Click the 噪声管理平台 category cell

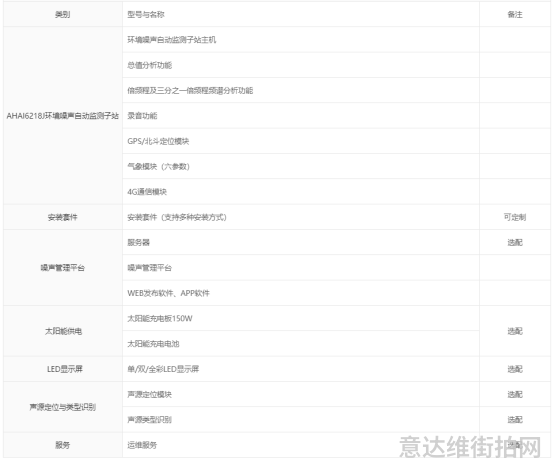[63, 267]
